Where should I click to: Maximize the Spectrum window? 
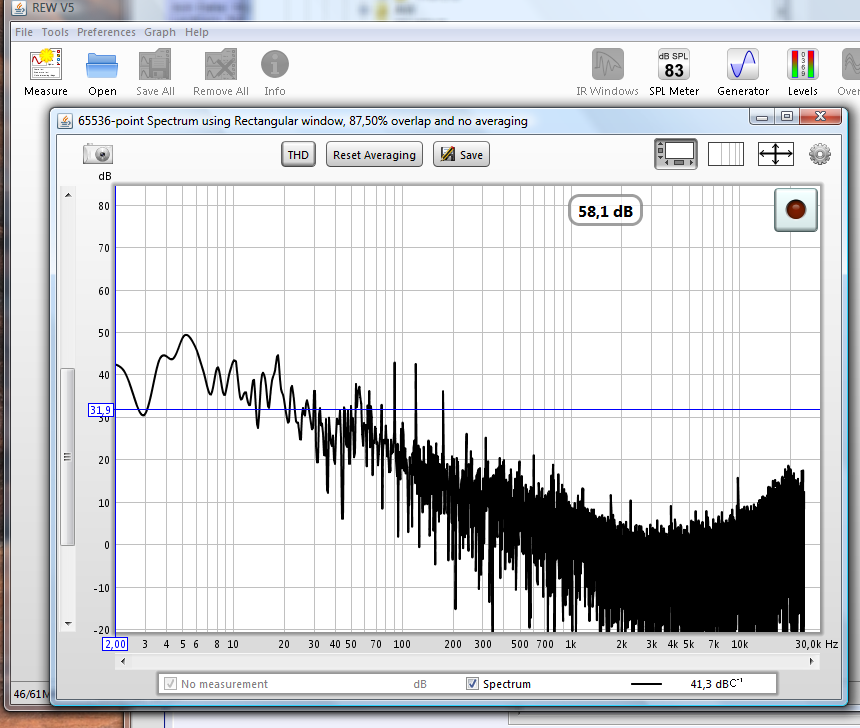click(x=787, y=116)
